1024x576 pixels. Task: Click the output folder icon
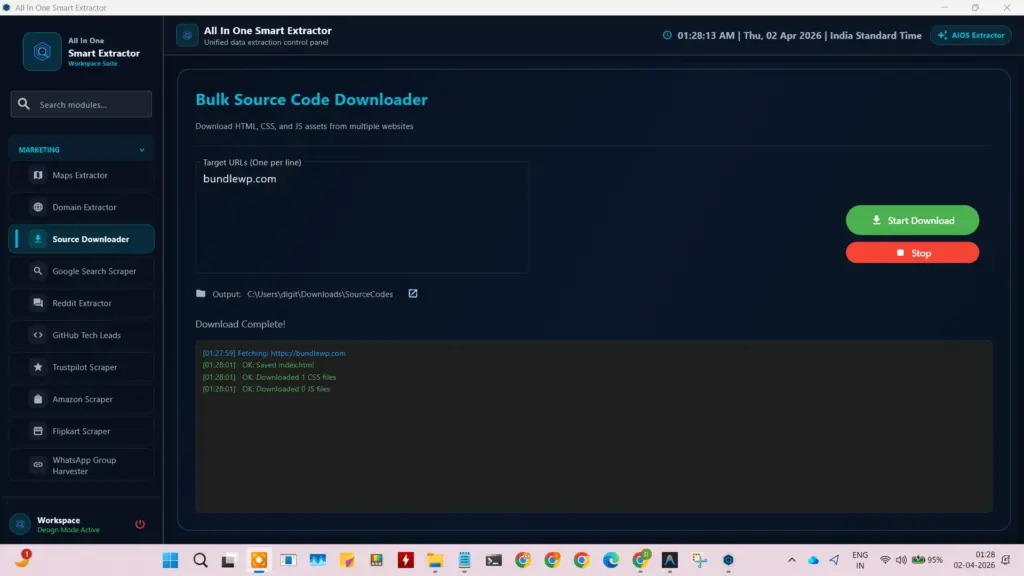(x=200, y=294)
